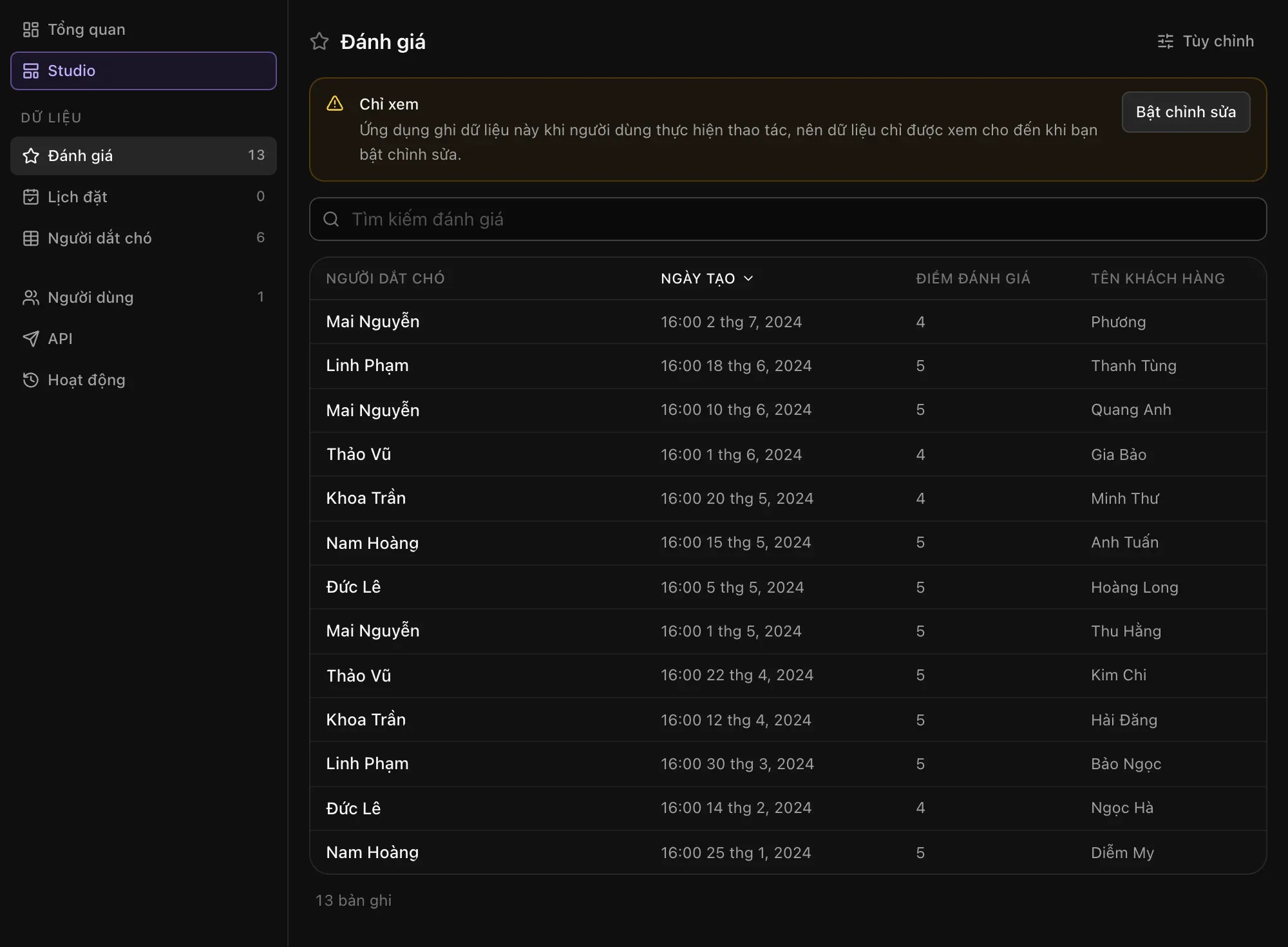Select Nam Hoàng in the Anh Tuấn row
The height and width of the screenshot is (947, 1288).
pyautogui.click(x=372, y=543)
